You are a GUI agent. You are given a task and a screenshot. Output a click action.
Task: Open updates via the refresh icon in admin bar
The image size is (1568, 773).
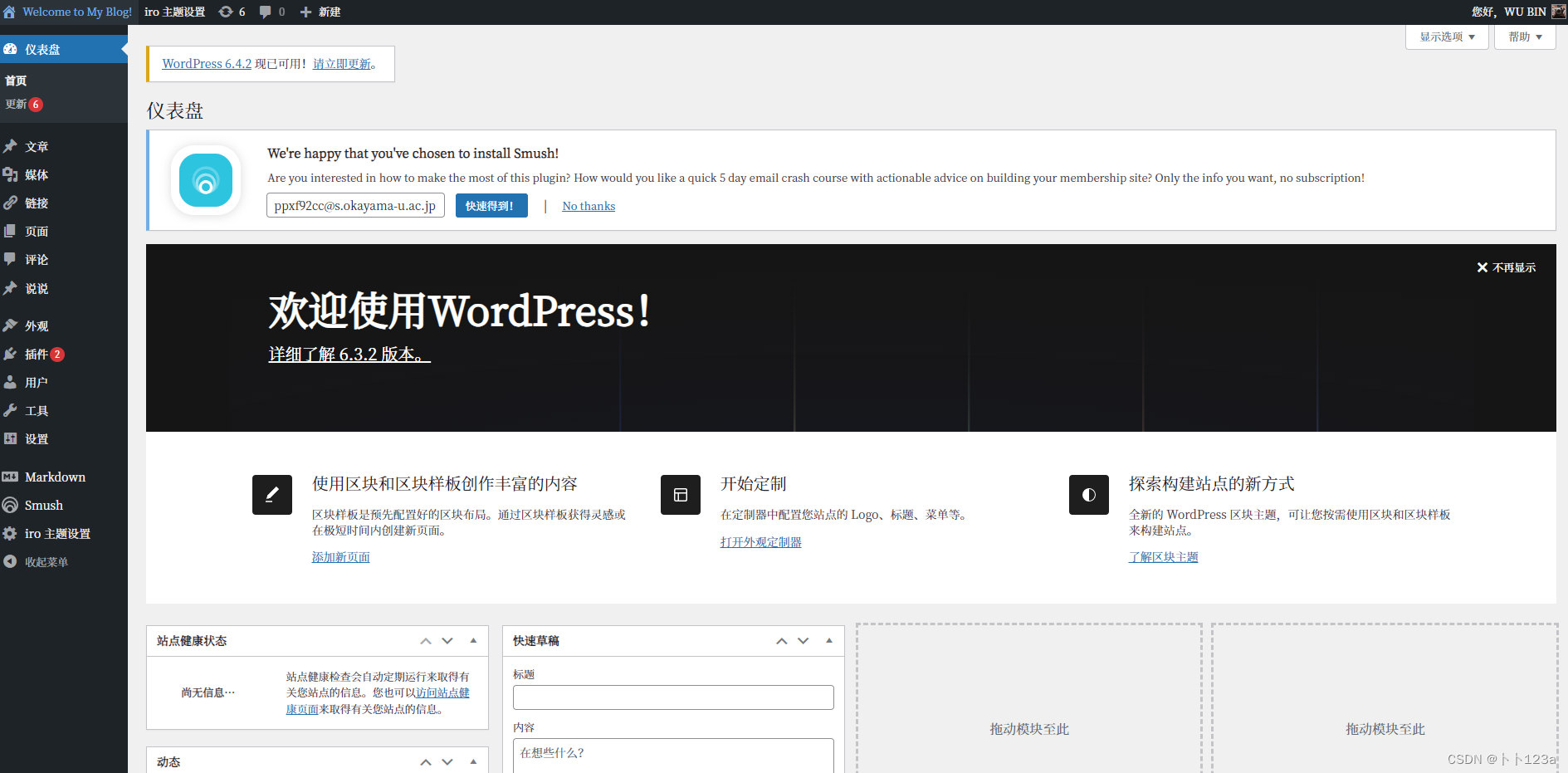(x=226, y=12)
